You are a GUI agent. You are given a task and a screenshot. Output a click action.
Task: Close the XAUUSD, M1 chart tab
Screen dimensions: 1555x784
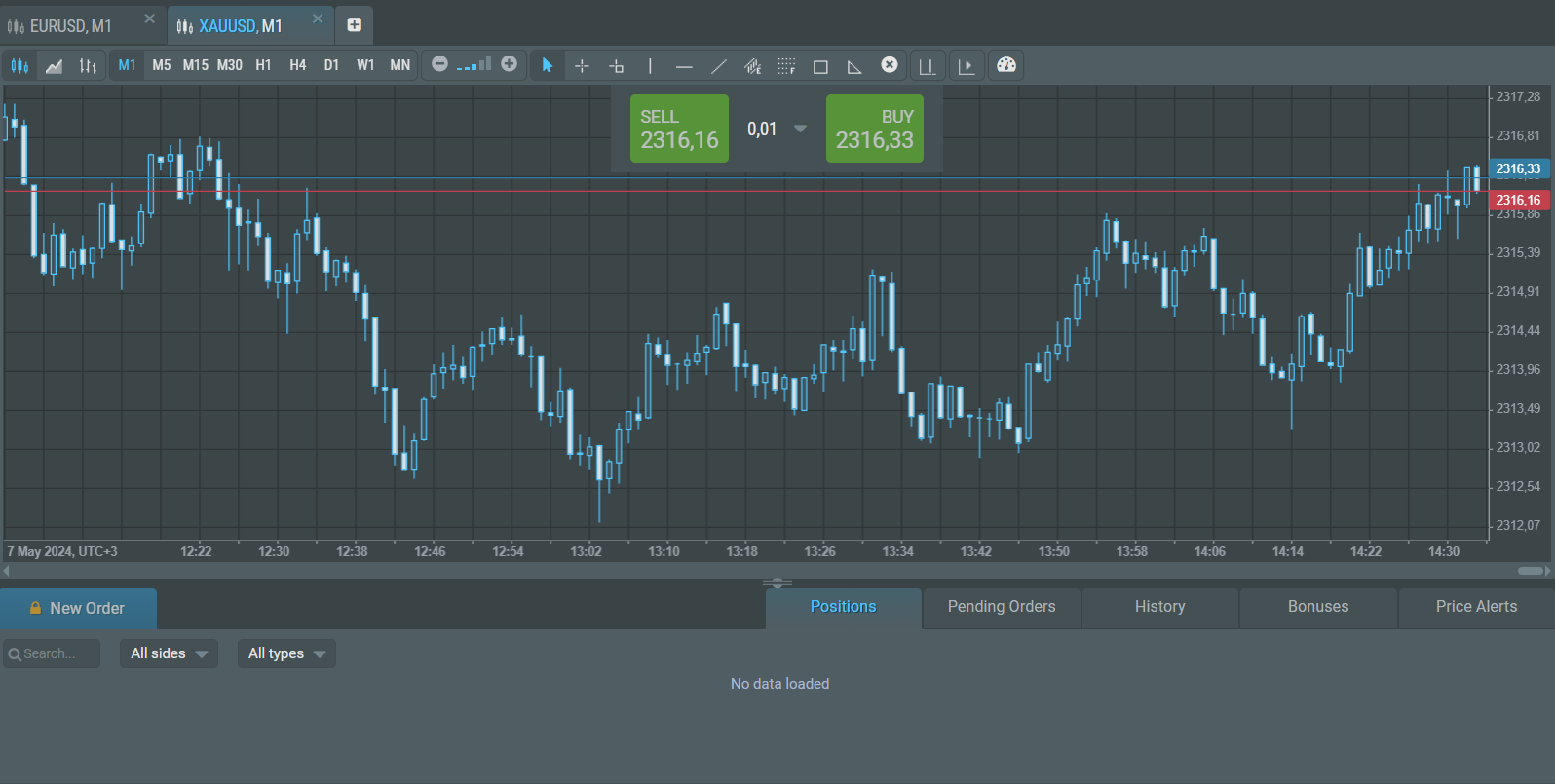pos(318,19)
